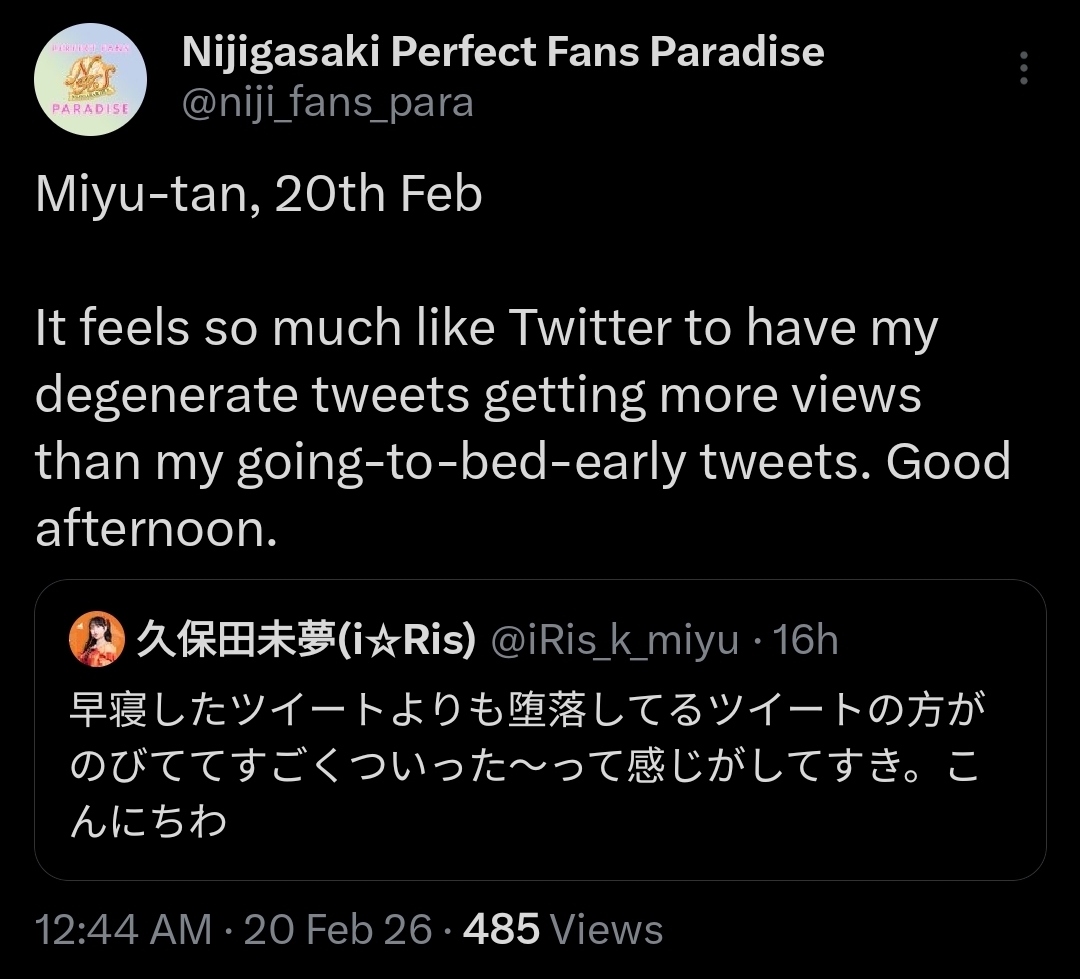Open the three-dot more options menu
The width and height of the screenshot is (1080, 979).
point(1024,68)
